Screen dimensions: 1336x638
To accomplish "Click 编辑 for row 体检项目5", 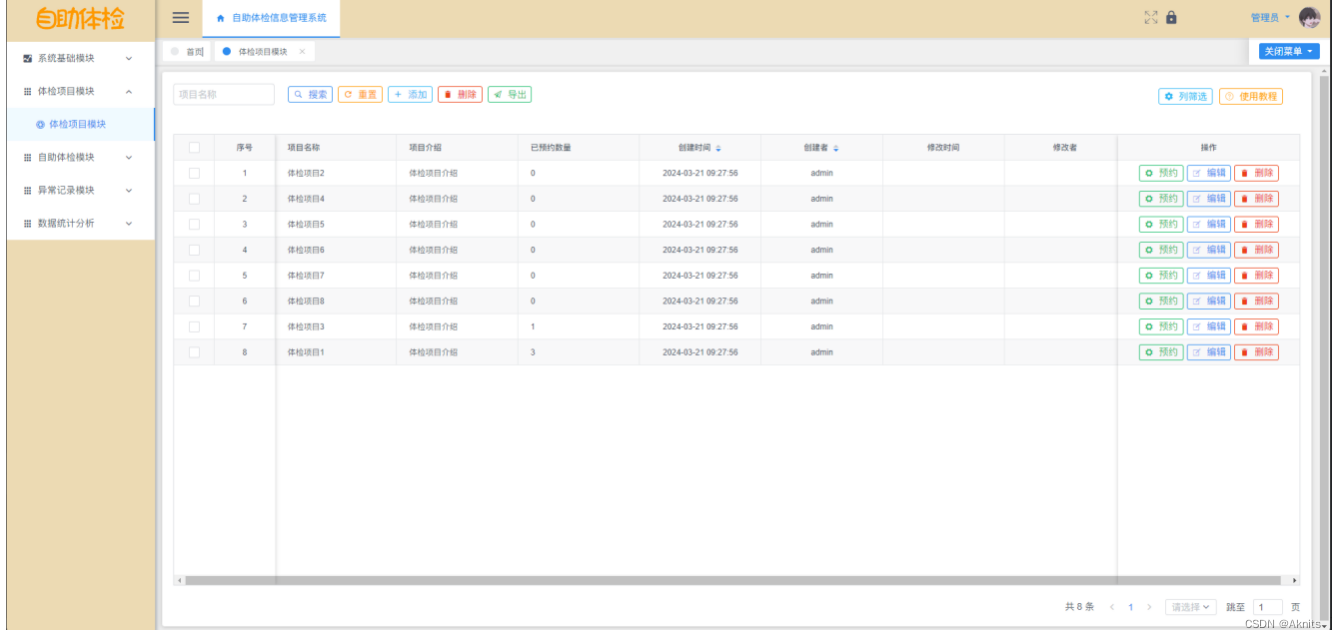I will point(1209,224).
